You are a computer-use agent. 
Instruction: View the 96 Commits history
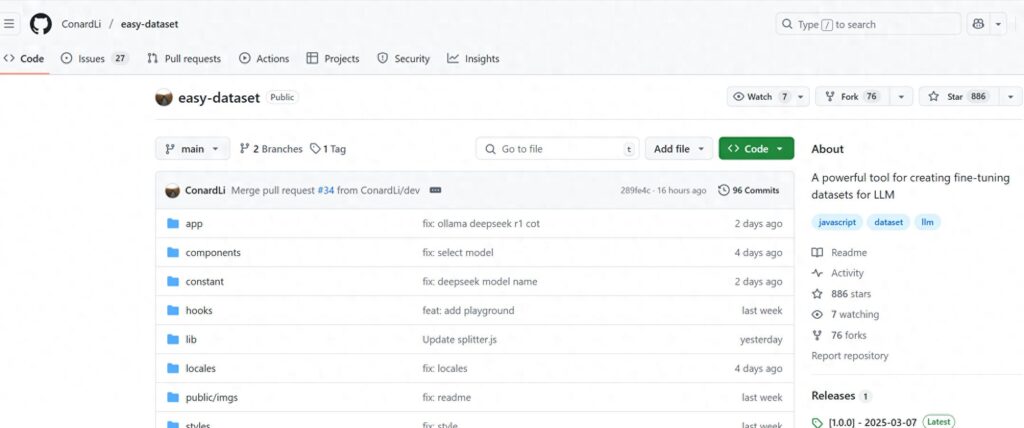point(749,190)
